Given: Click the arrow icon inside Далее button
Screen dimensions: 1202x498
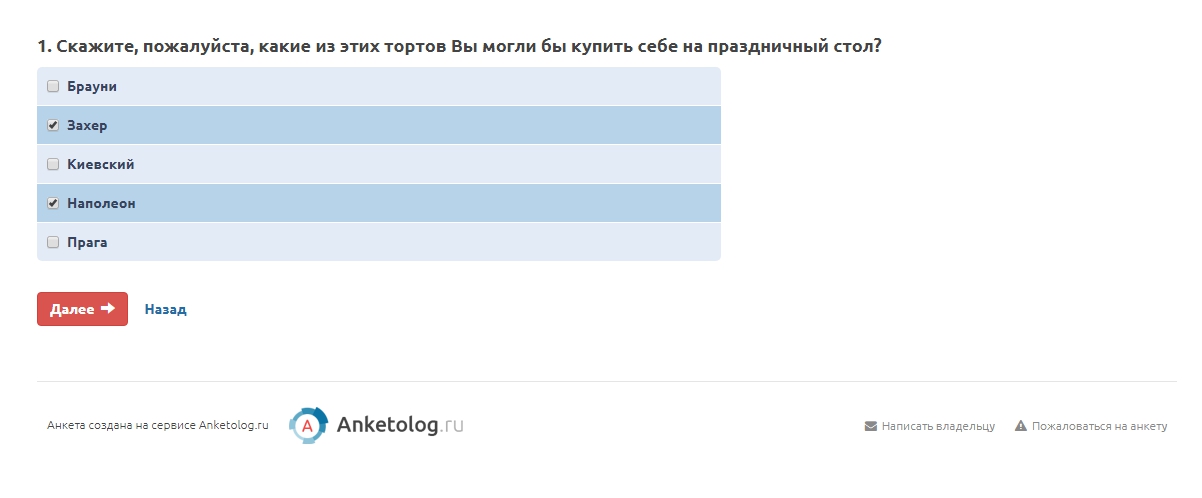Looking at the screenshot, I should (x=108, y=309).
